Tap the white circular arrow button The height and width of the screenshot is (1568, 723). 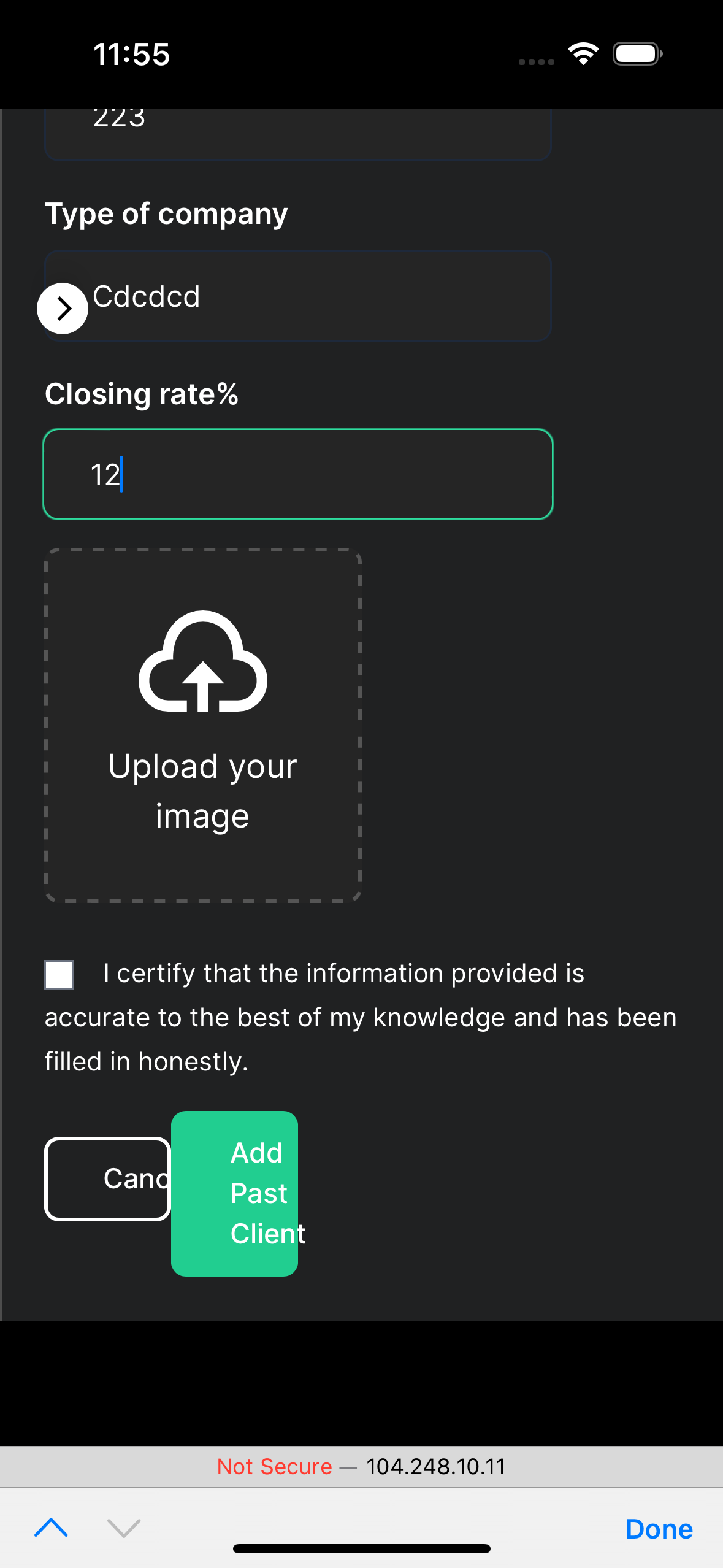(63, 309)
